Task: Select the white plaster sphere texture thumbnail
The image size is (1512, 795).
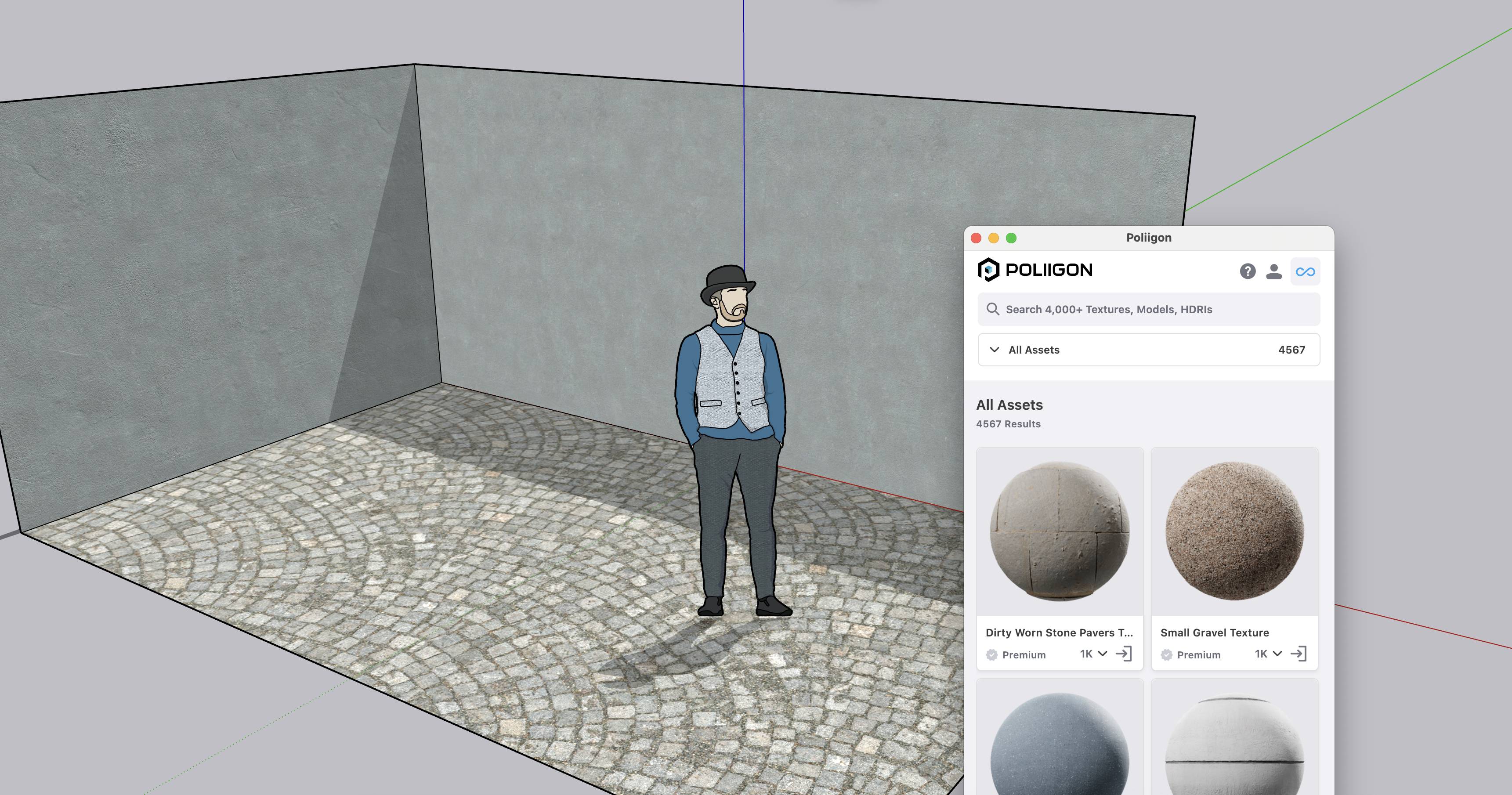Action: pos(1234,737)
